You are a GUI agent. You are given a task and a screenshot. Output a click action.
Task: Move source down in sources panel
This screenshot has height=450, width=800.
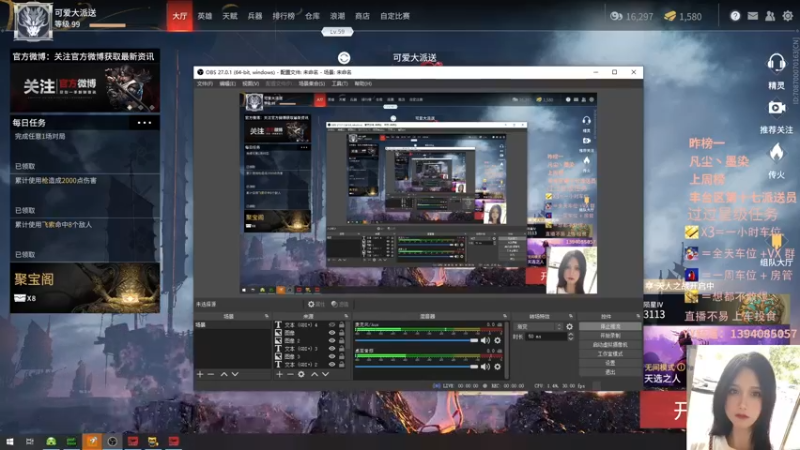pos(325,374)
